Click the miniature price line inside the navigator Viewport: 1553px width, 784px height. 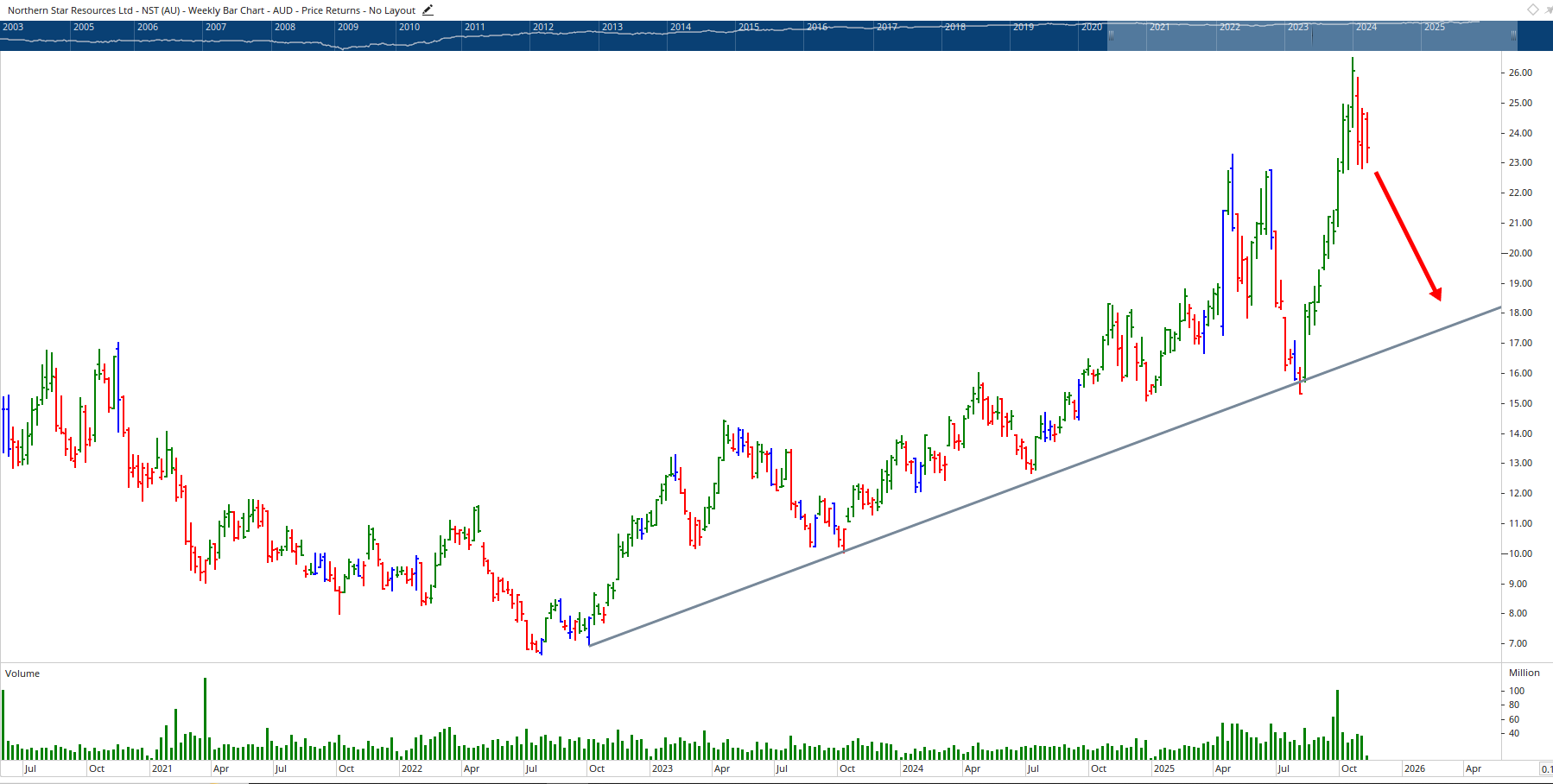point(518,35)
